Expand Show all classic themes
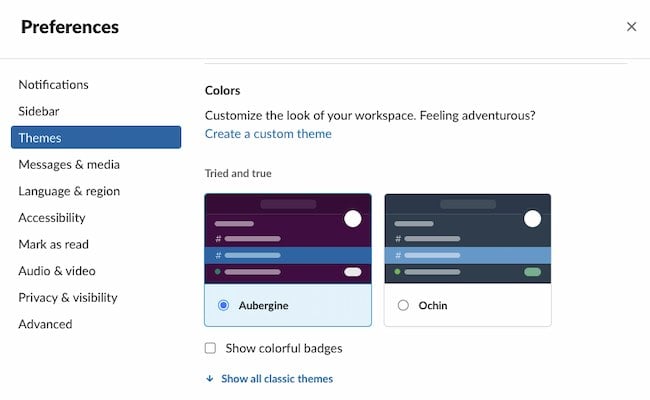 [x=277, y=378]
